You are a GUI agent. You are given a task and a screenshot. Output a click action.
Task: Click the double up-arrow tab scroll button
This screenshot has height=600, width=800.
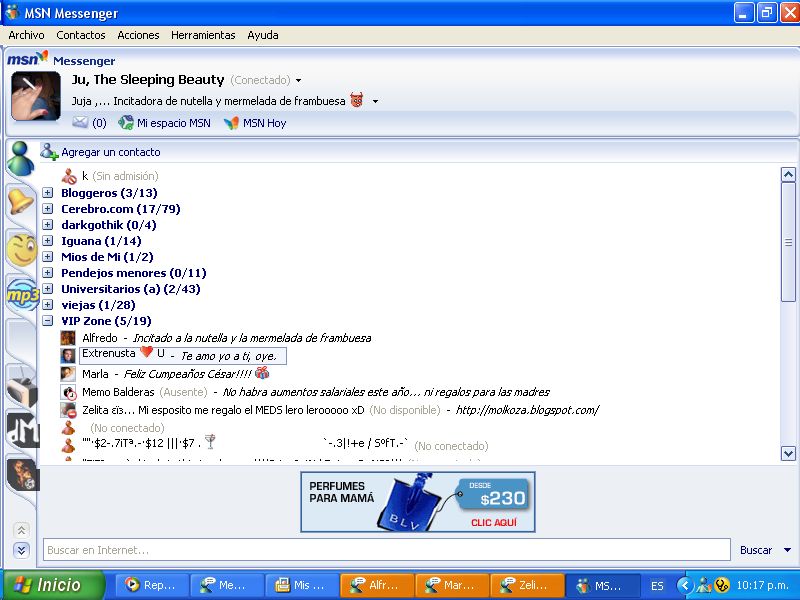pos(21,530)
